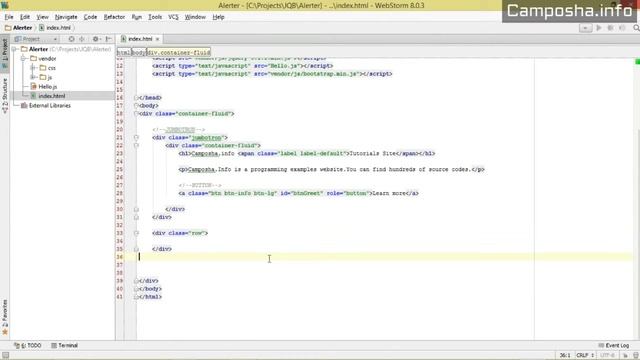Open the Edit menu
The image size is (640, 360).
(25, 17)
